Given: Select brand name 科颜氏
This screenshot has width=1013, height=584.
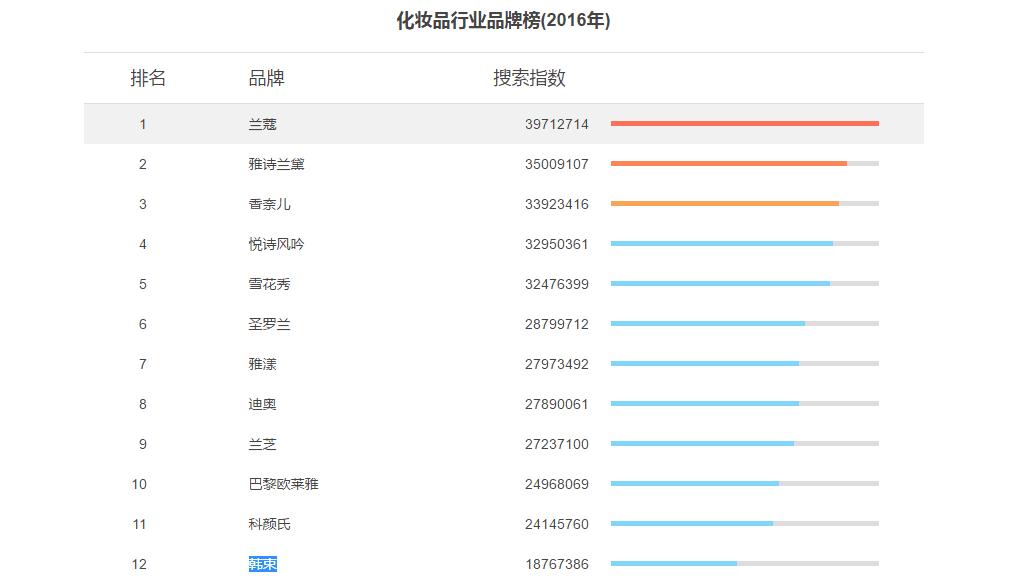Looking at the screenshot, I should [269, 525].
